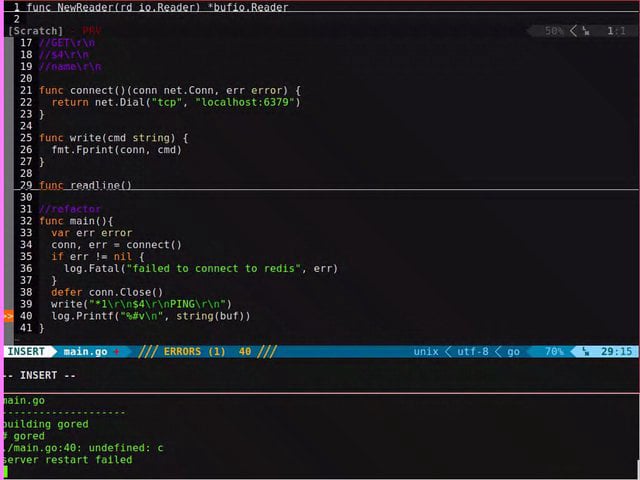This screenshot has width=640, height=480.
Task: Click the //name\r\n comment on line 19
Action: 70,67
